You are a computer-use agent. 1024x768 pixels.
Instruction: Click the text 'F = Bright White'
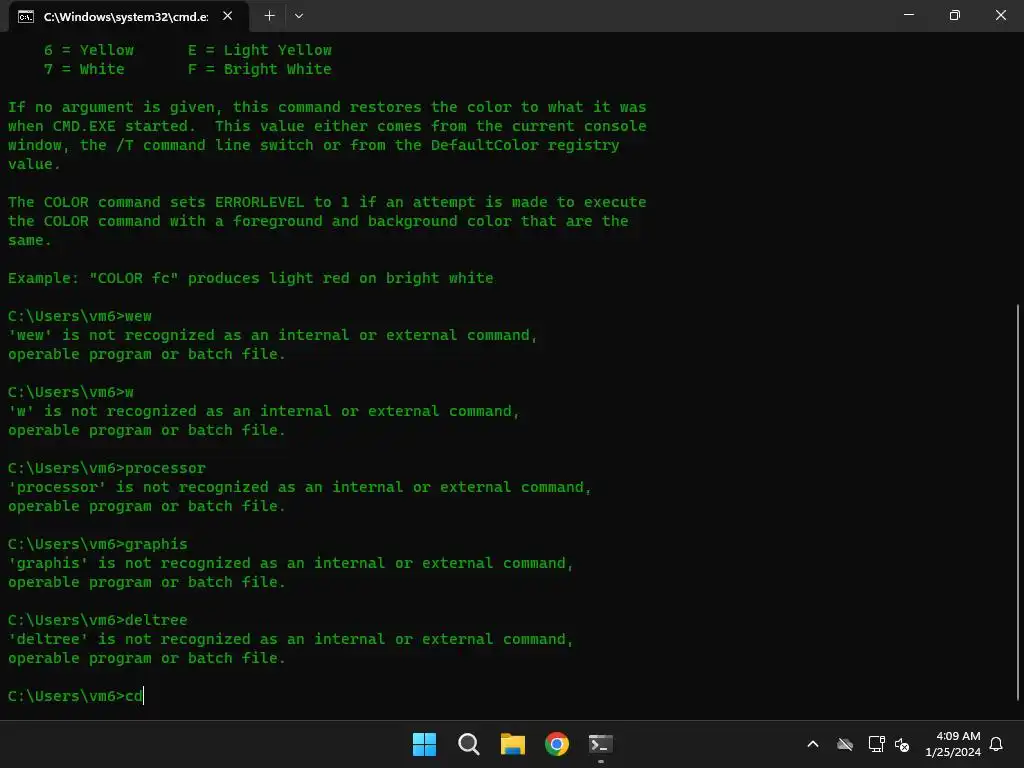259,69
